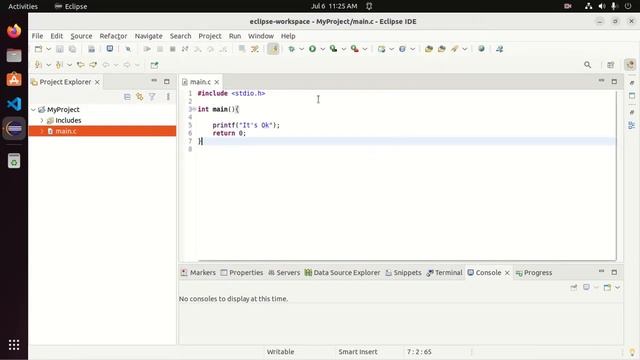640x360 pixels.
Task: Close the Console view tab
Action: (507, 273)
